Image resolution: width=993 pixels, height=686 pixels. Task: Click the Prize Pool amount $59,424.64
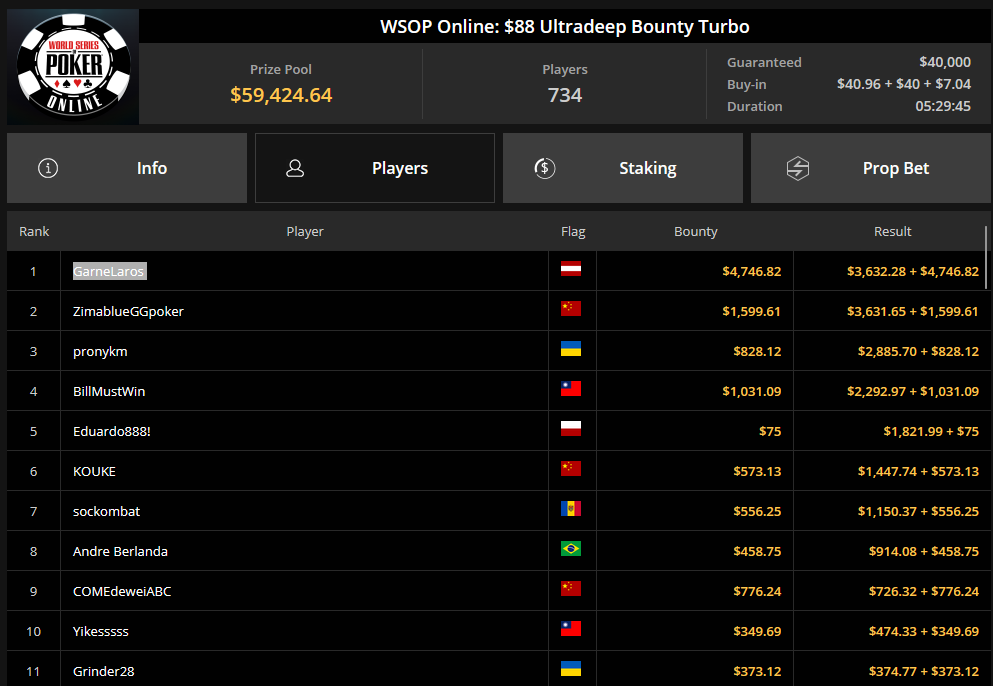point(281,95)
